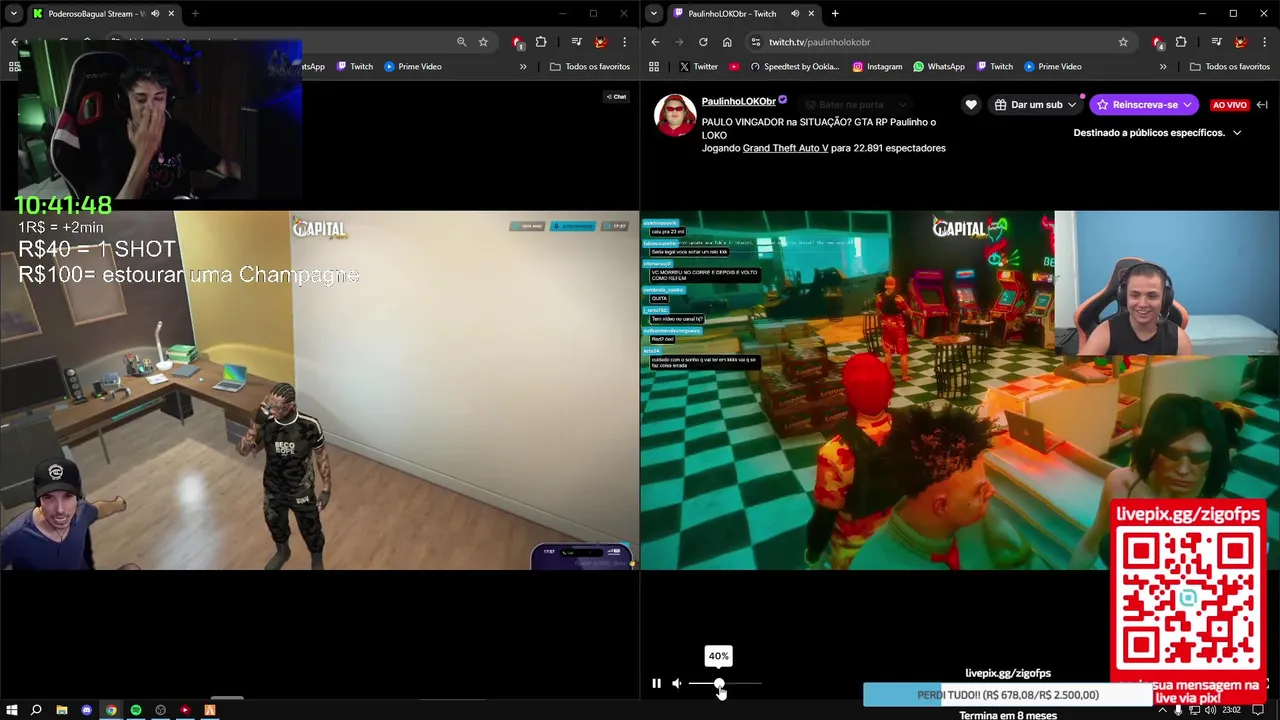
Task: Open the Grand Theft Auto V category link
Action: coord(785,148)
